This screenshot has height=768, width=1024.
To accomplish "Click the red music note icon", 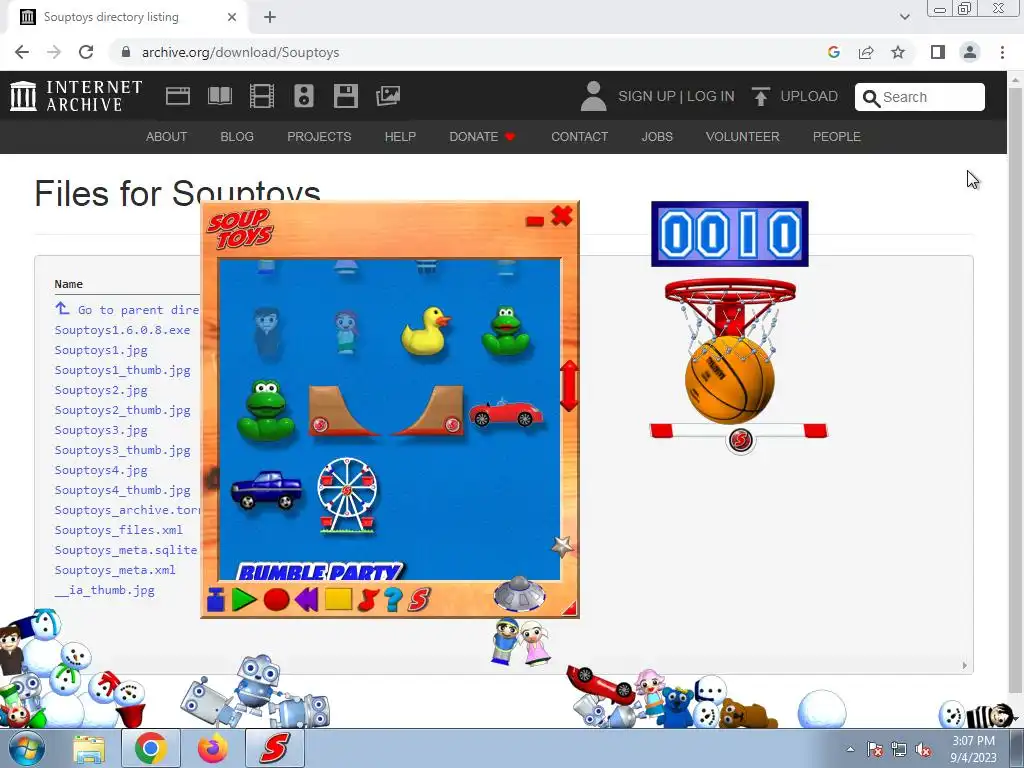I will pos(368,600).
